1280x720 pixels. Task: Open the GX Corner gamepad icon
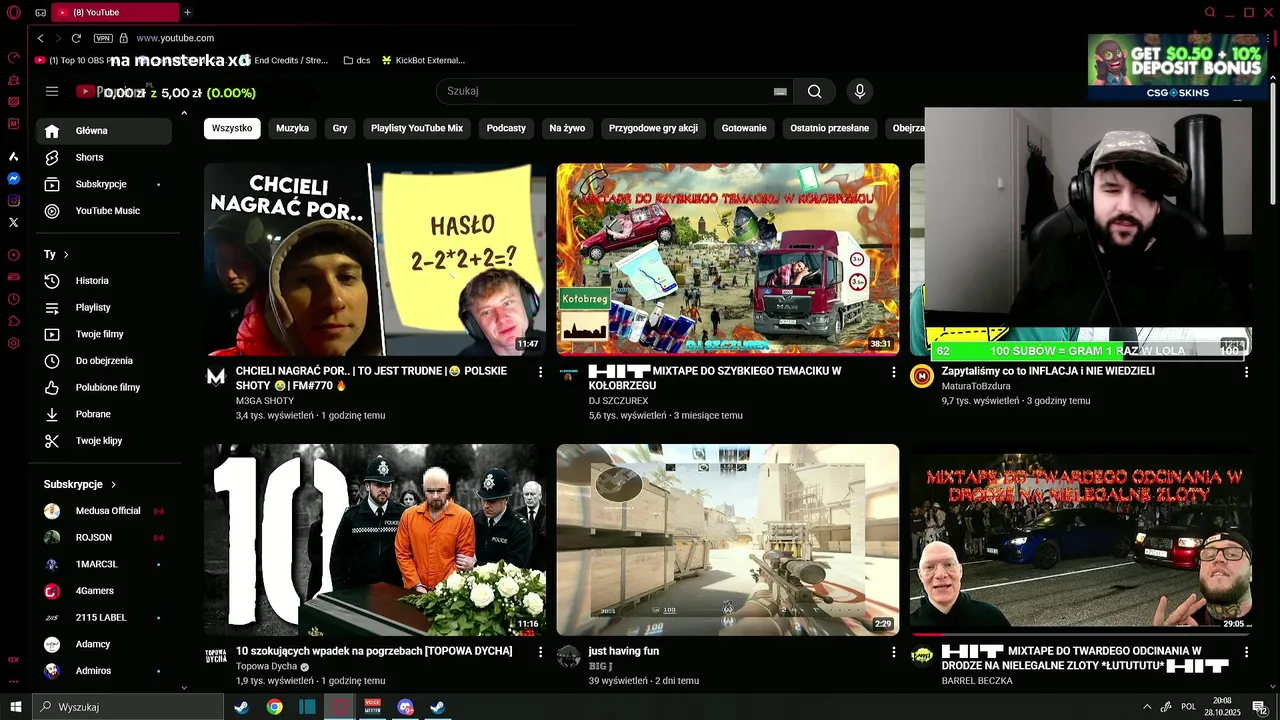tap(40, 12)
